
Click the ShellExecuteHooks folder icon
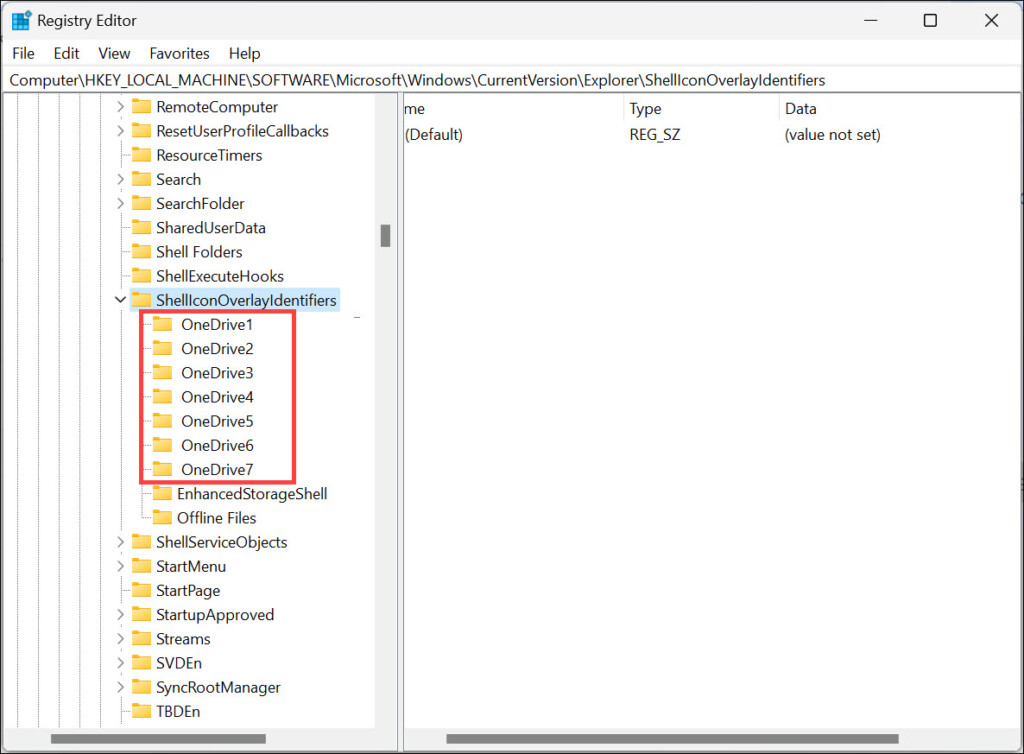point(142,275)
